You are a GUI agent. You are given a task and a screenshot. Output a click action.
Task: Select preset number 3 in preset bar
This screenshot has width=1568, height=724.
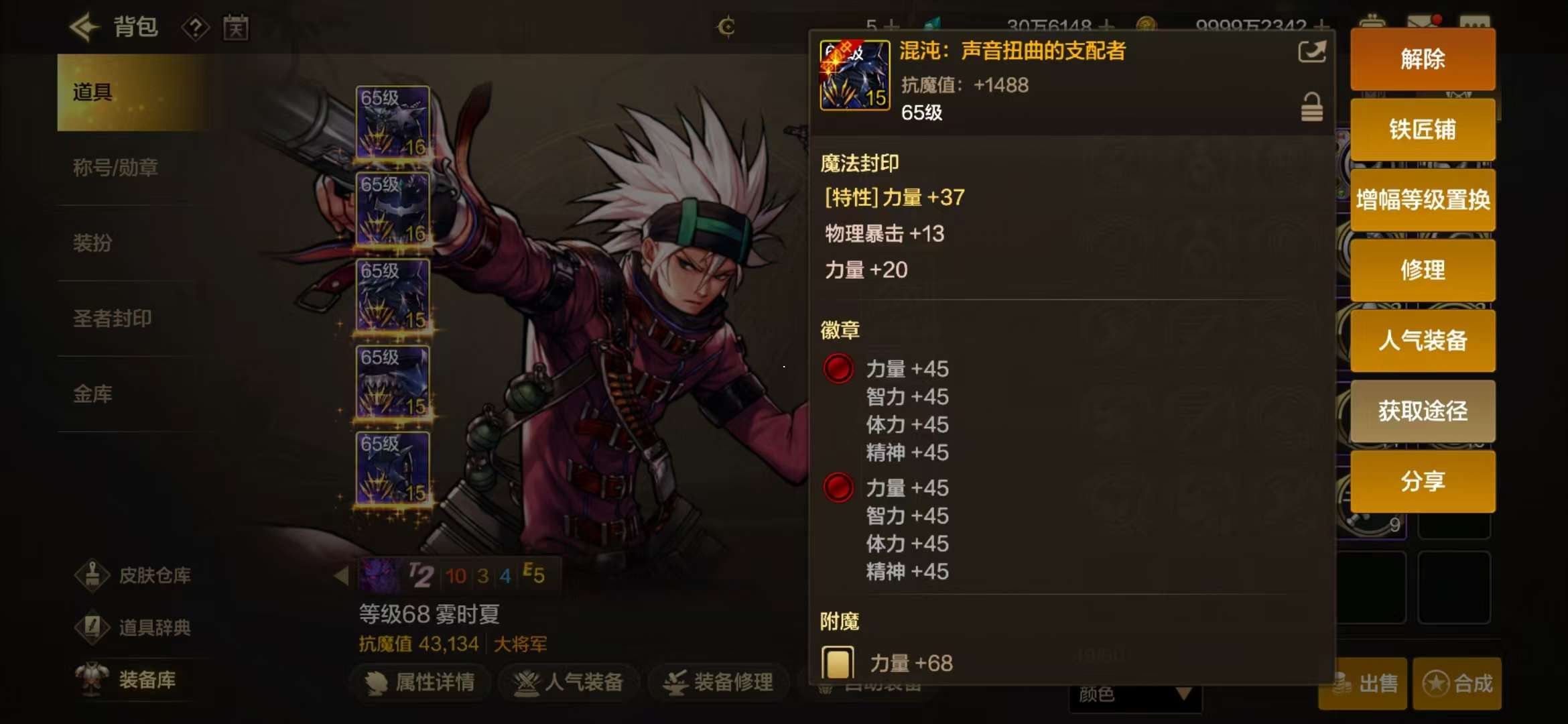[x=483, y=575]
